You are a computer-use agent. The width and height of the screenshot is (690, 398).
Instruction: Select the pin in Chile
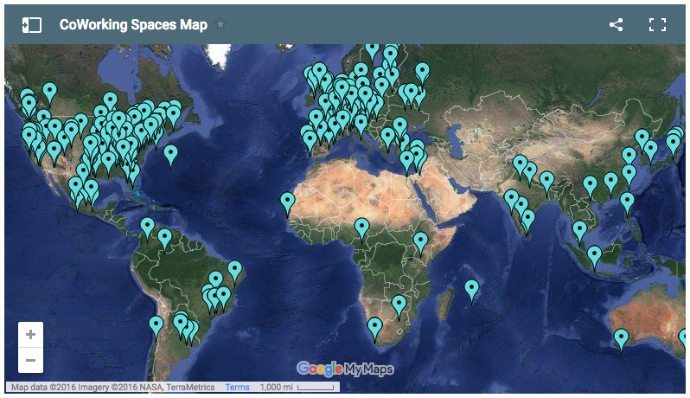[156, 327]
